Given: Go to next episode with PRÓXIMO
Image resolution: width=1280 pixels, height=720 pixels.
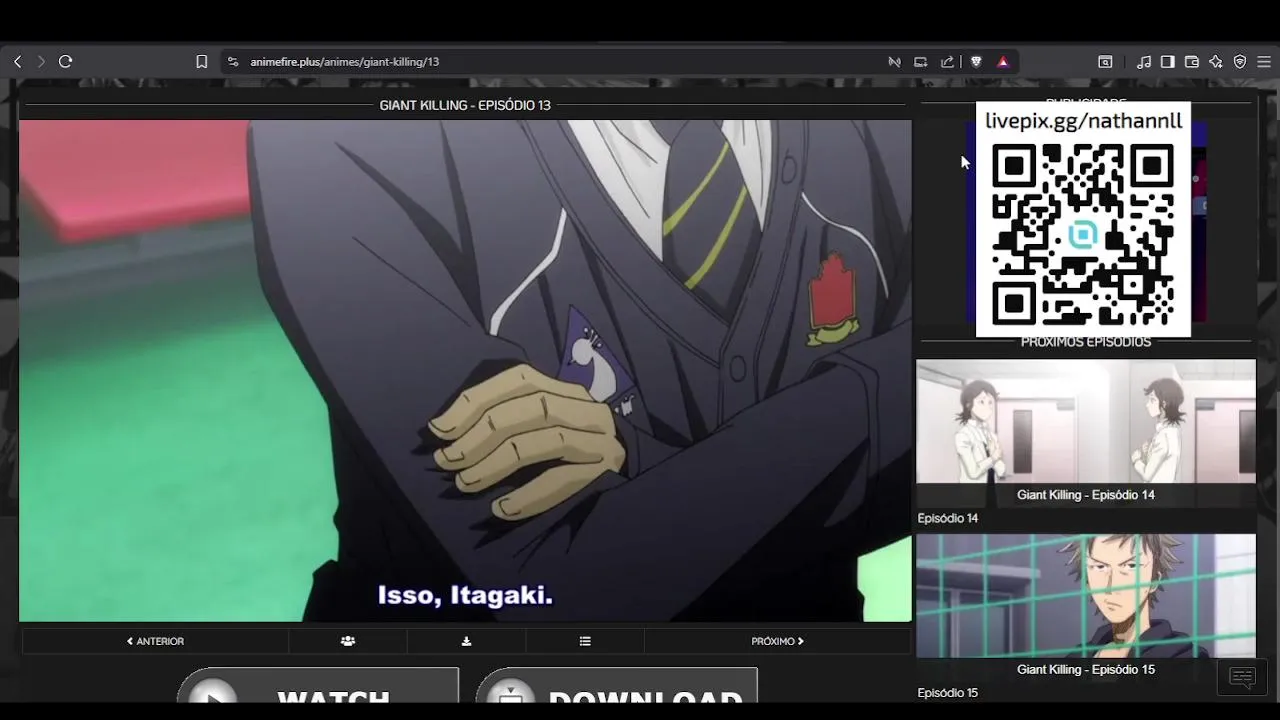Looking at the screenshot, I should (x=777, y=641).
